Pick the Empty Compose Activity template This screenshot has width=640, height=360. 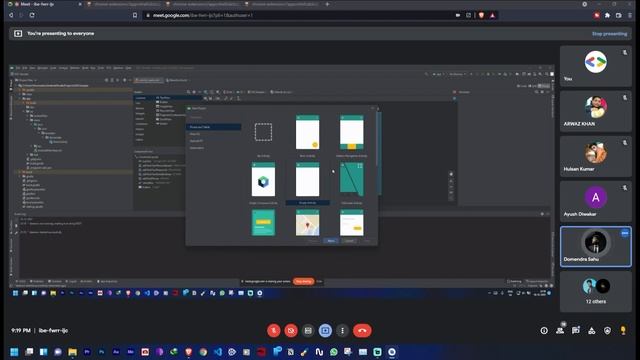click(263, 180)
